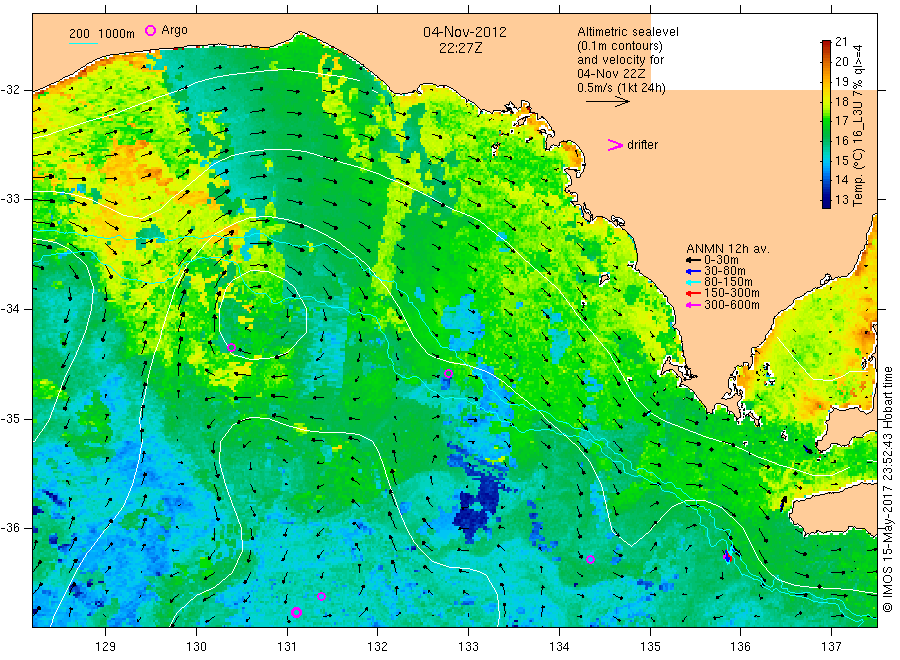Click the "0-30m" depth label
Image resolution: width=900 pixels, height=660 pixels.
721,260
